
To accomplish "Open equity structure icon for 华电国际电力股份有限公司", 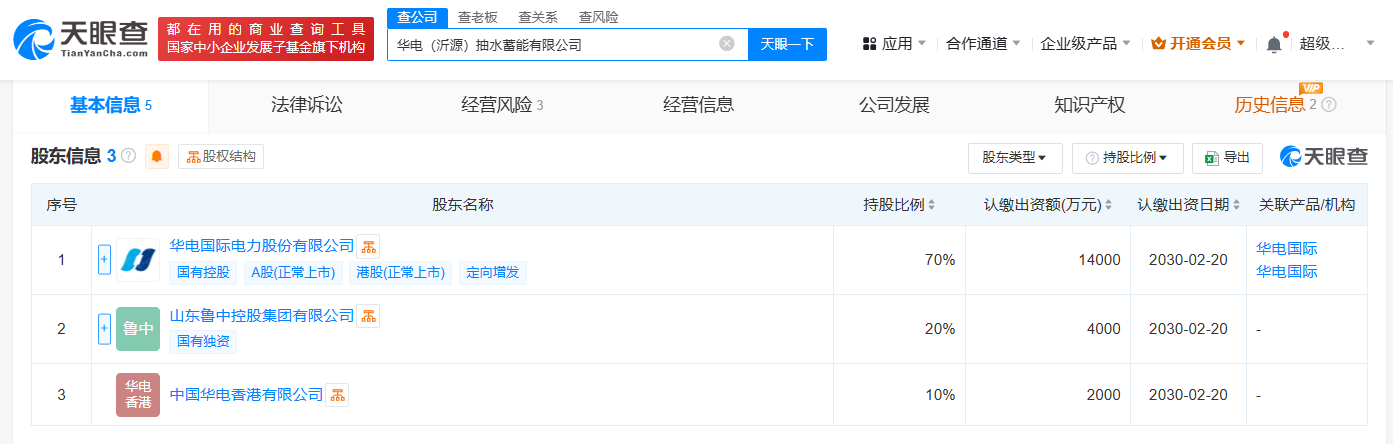I will click(x=369, y=246).
